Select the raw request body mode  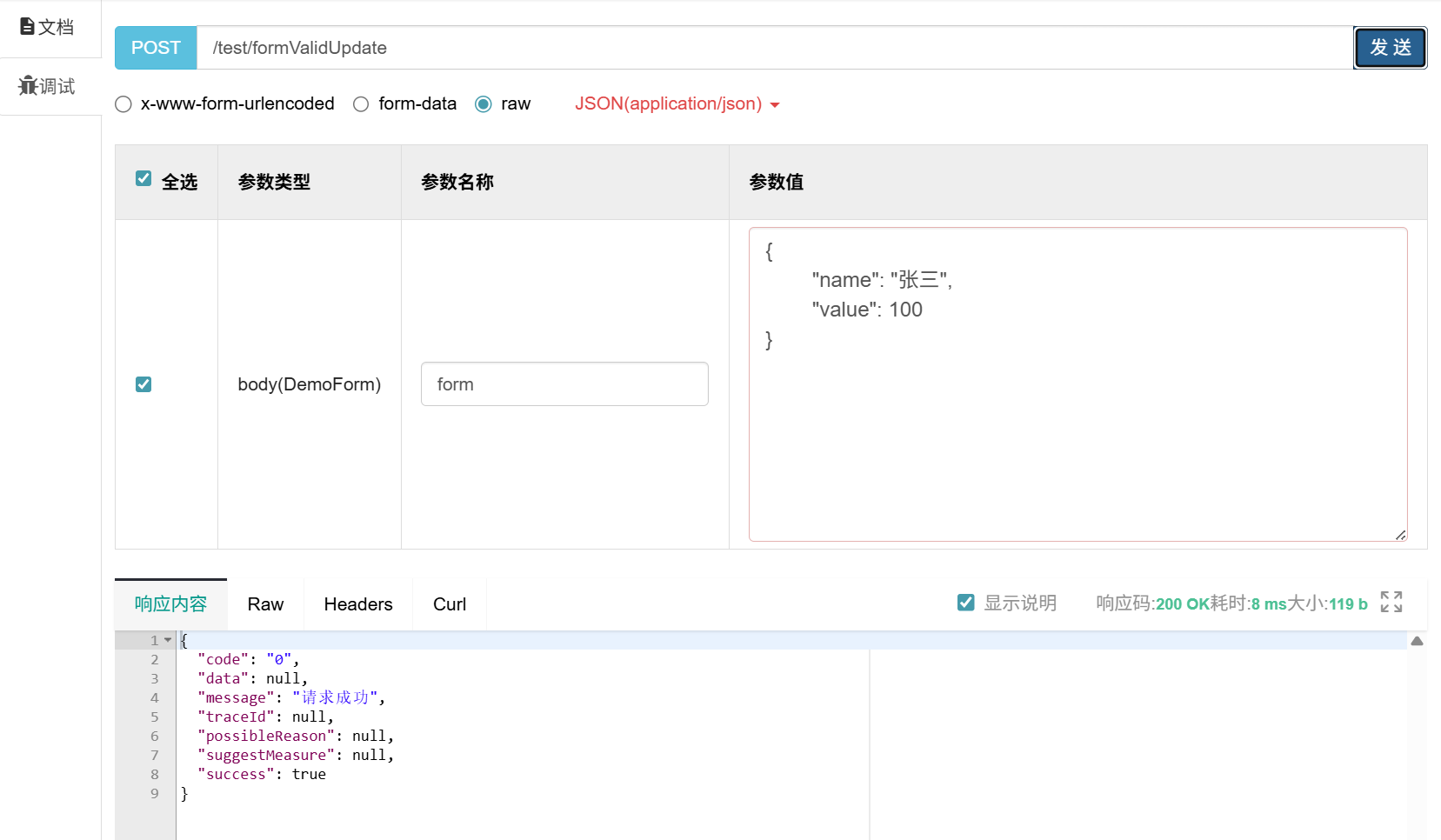(484, 103)
